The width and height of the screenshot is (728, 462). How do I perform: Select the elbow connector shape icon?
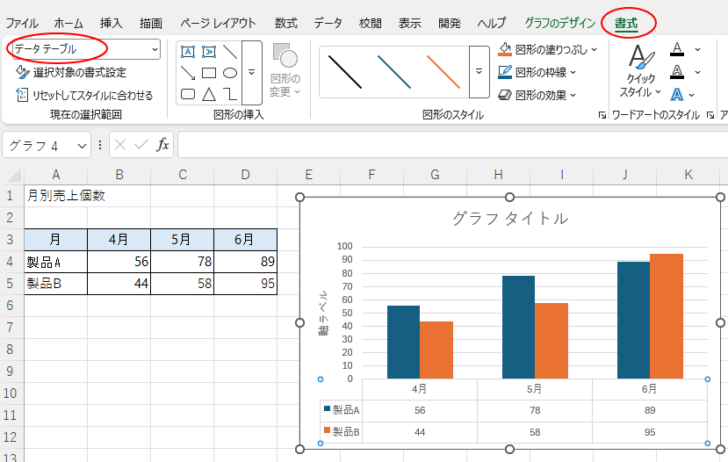pyautogui.click(x=230, y=94)
